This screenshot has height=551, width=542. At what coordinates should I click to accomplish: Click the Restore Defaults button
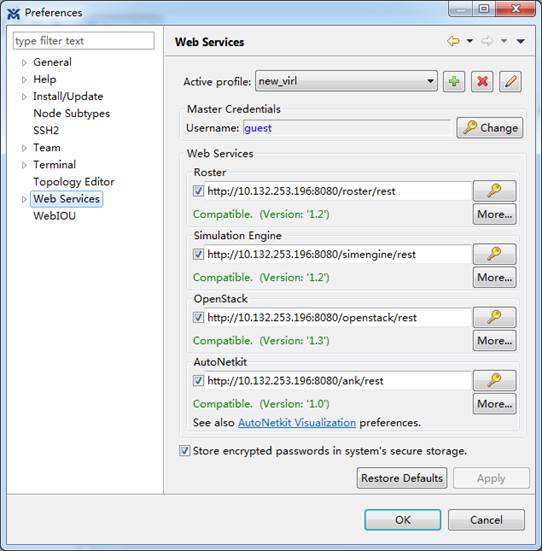[402, 478]
